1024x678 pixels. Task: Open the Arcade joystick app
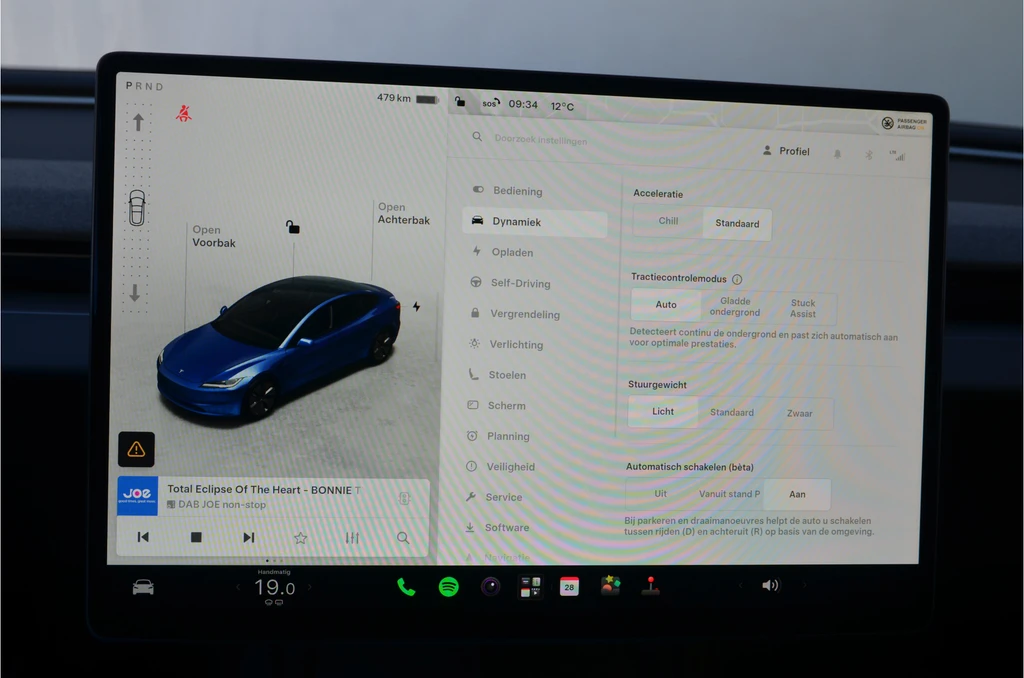(x=650, y=586)
